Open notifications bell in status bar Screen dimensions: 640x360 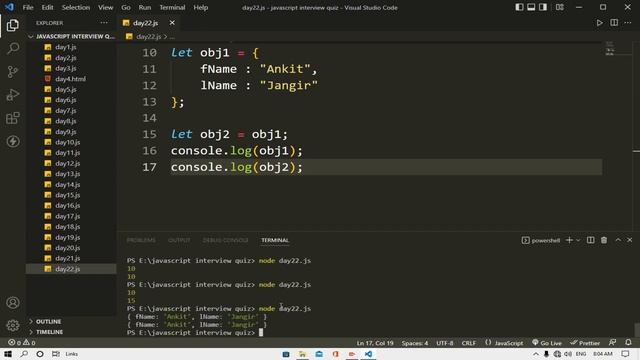628,343
